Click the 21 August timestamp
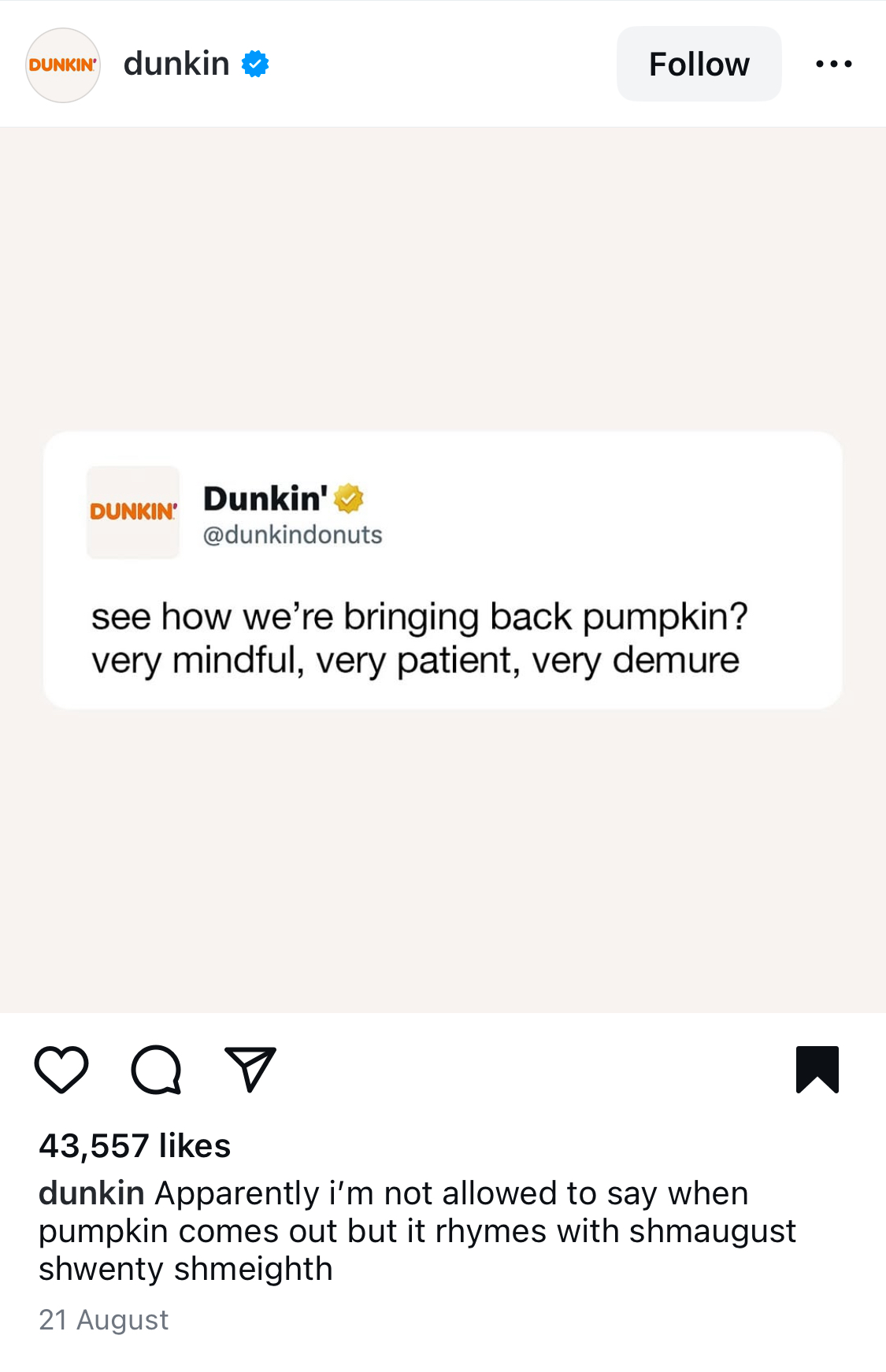The image size is (886, 1372). [x=104, y=1319]
